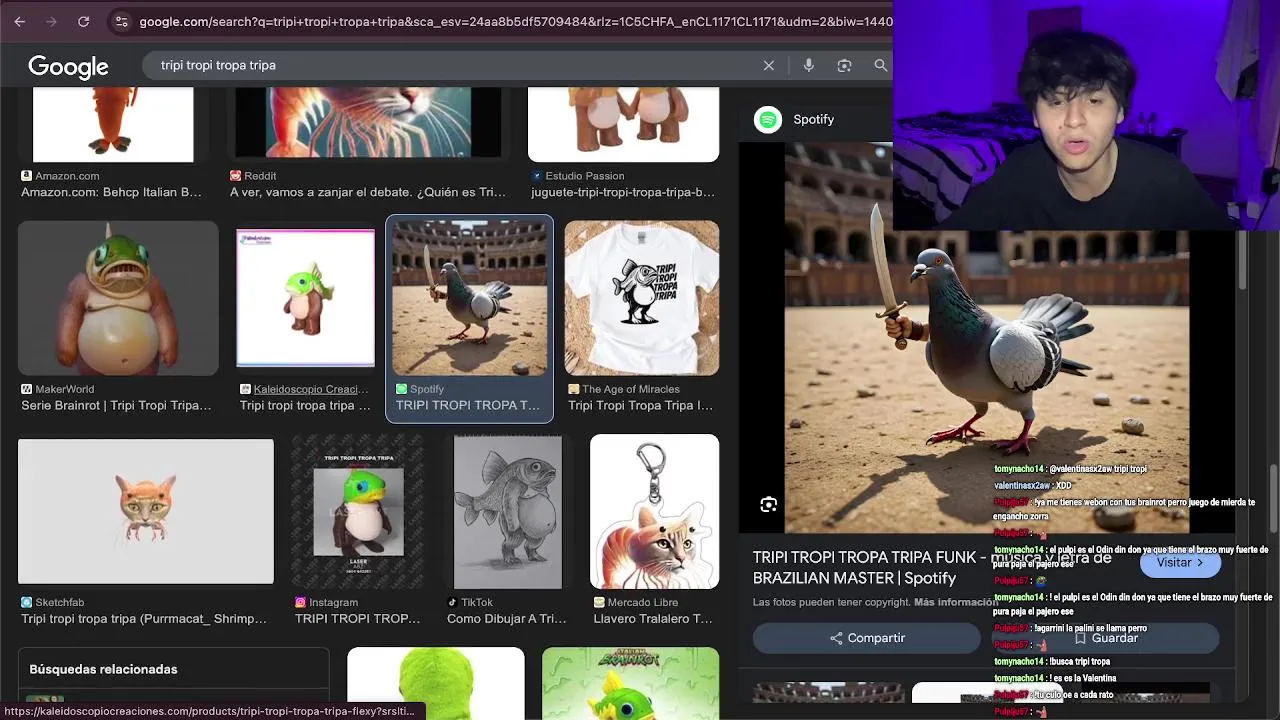The image size is (1280, 720).
Task: Open the Kaleidoscopio Creaciones flexy thumbnail
Action: pyautogui.click(x=305, y=298)
